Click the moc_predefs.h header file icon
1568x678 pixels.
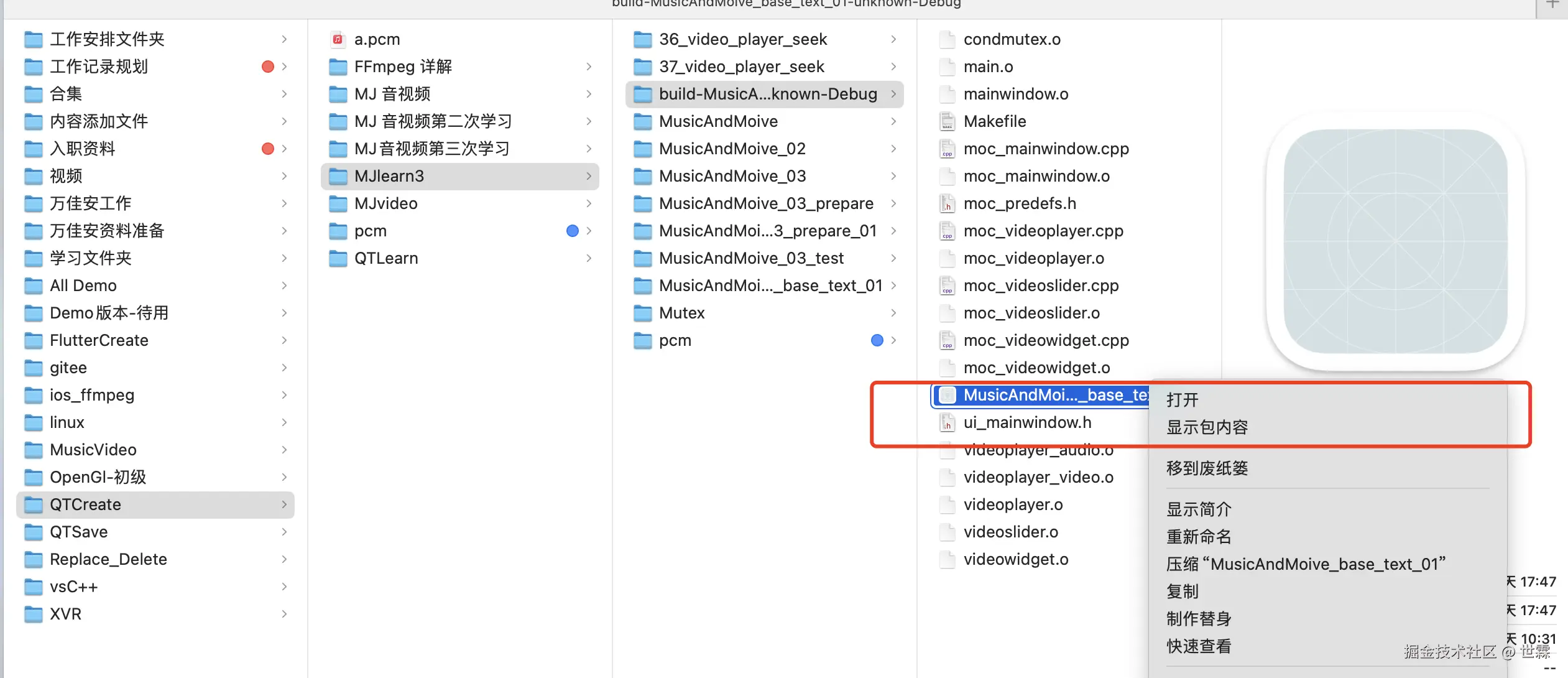click(947, 203)
